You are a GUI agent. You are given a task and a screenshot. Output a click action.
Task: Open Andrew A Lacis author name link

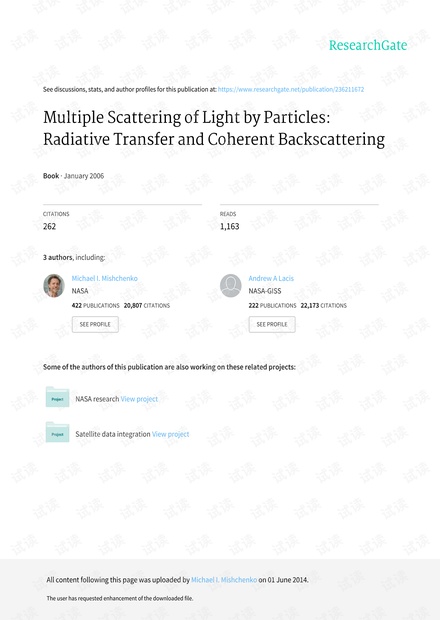click(x=271, y=278)
